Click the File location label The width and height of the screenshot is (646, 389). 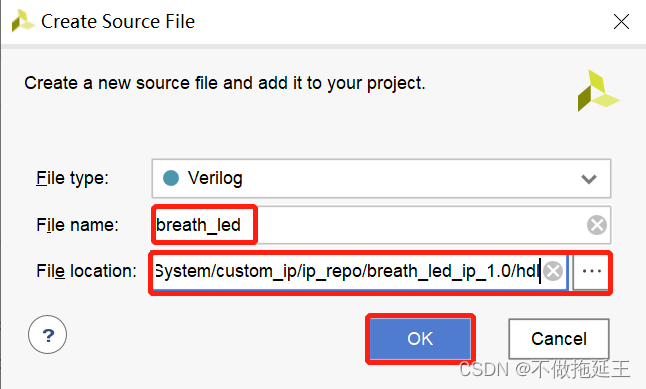tap(86, 271)
